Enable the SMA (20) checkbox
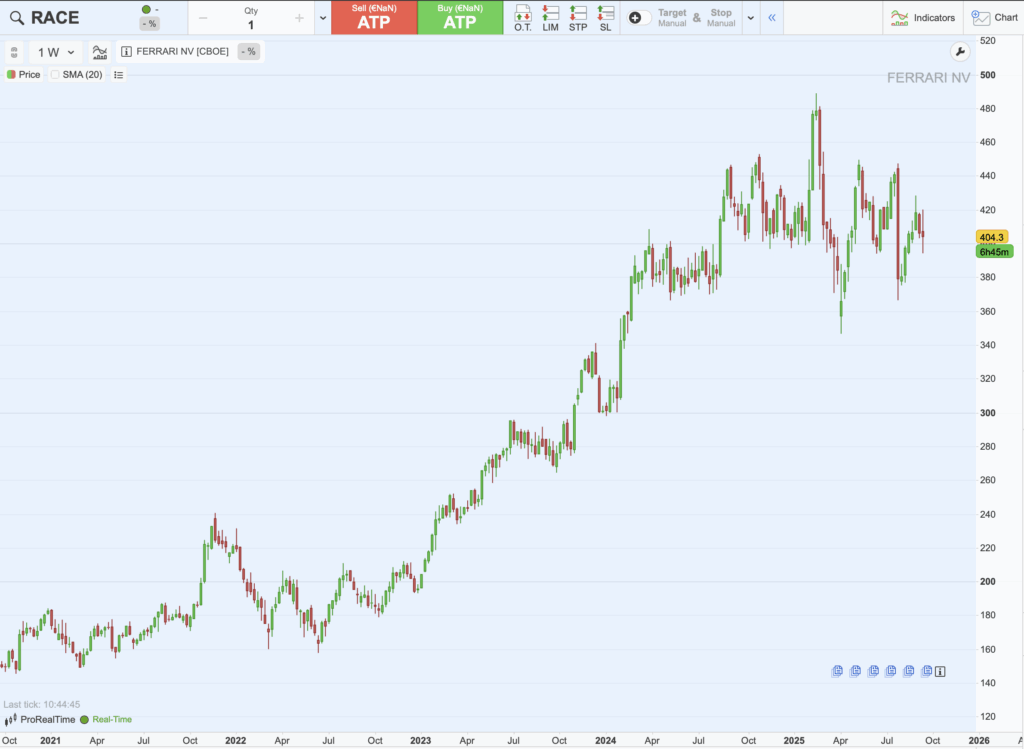The height and width of the screenshot is (749, 1024). [x=55, y=75]
